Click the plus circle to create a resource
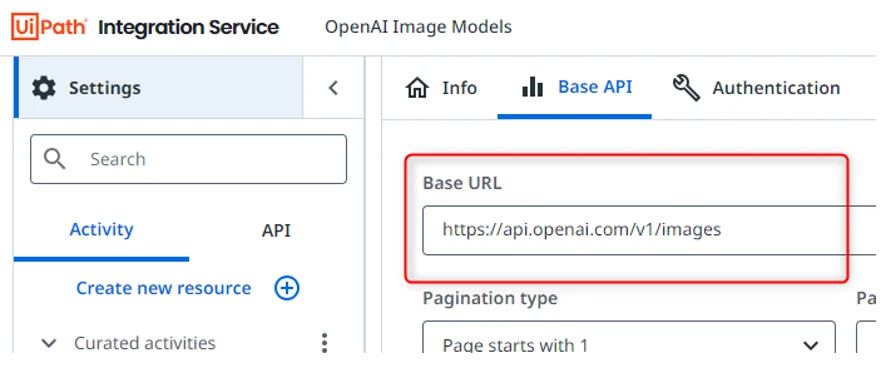The width and height of the screenshot is (890, 375). coord(287,288)
